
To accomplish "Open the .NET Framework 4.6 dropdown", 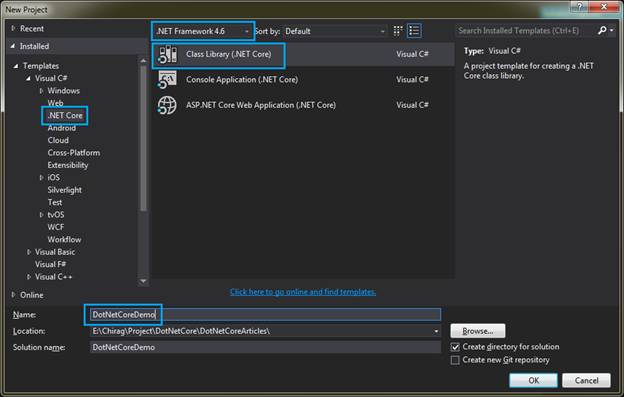I will (203, 31).
